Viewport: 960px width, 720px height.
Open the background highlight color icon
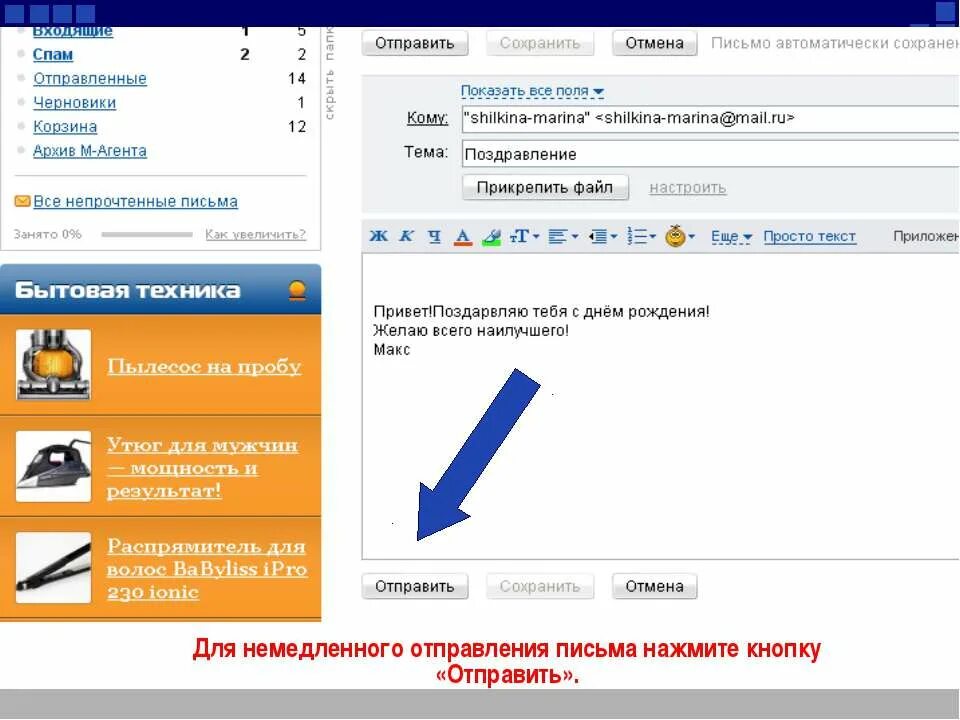point(492,237)
